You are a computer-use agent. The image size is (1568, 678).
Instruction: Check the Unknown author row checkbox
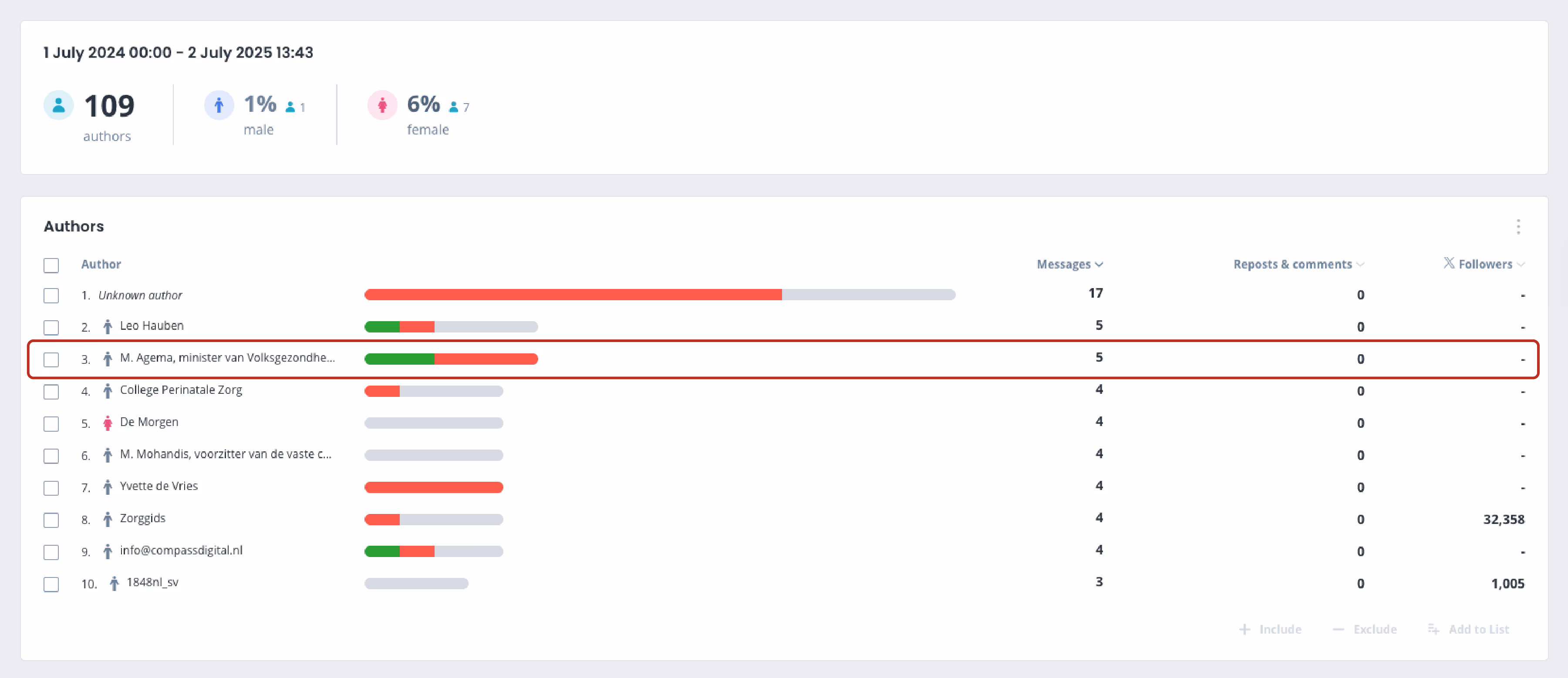51,295
